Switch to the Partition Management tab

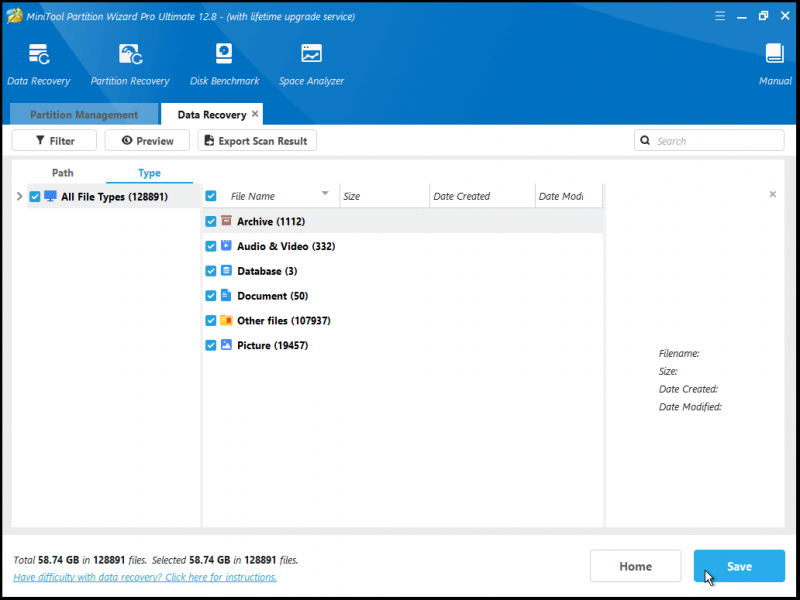[84, 114]
